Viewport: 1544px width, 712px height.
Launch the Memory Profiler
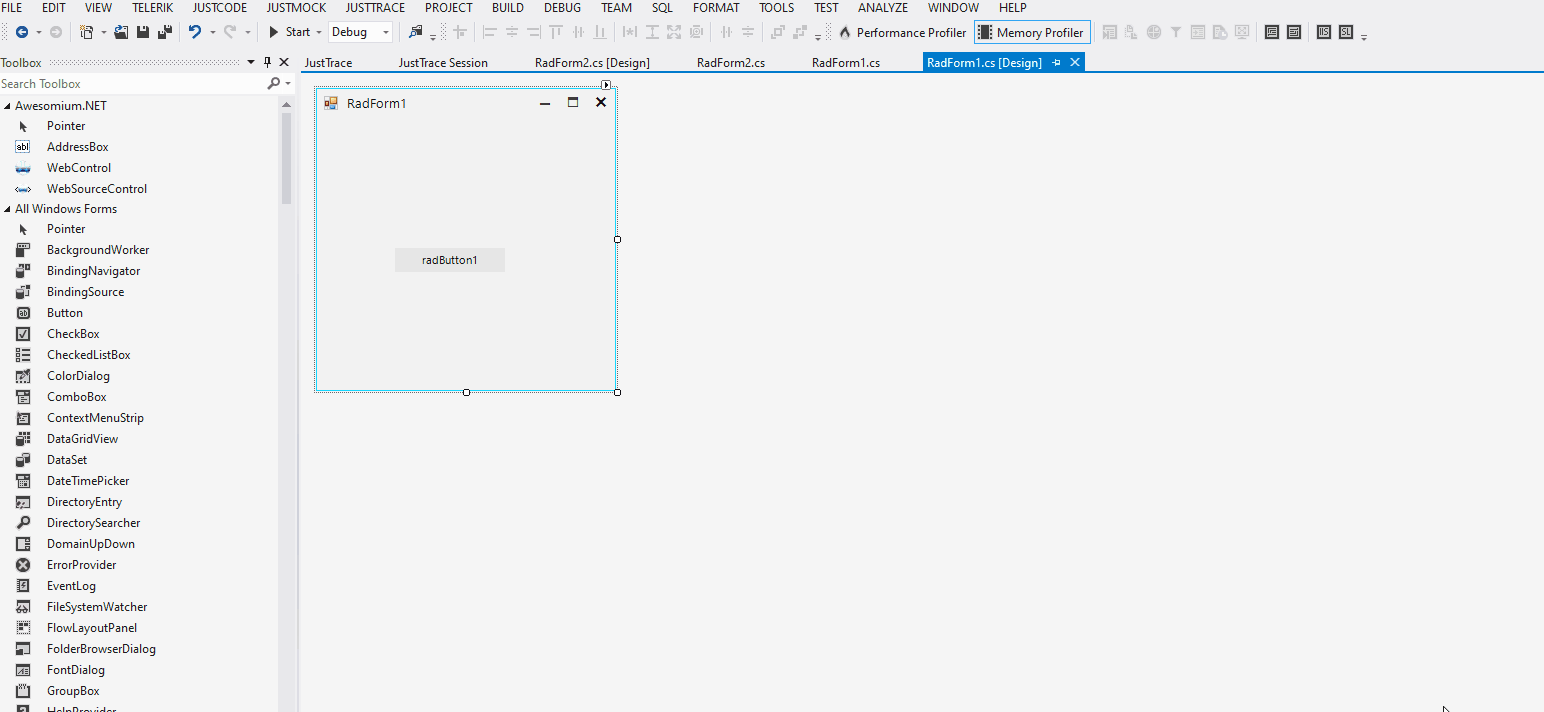coord(1032,32)
